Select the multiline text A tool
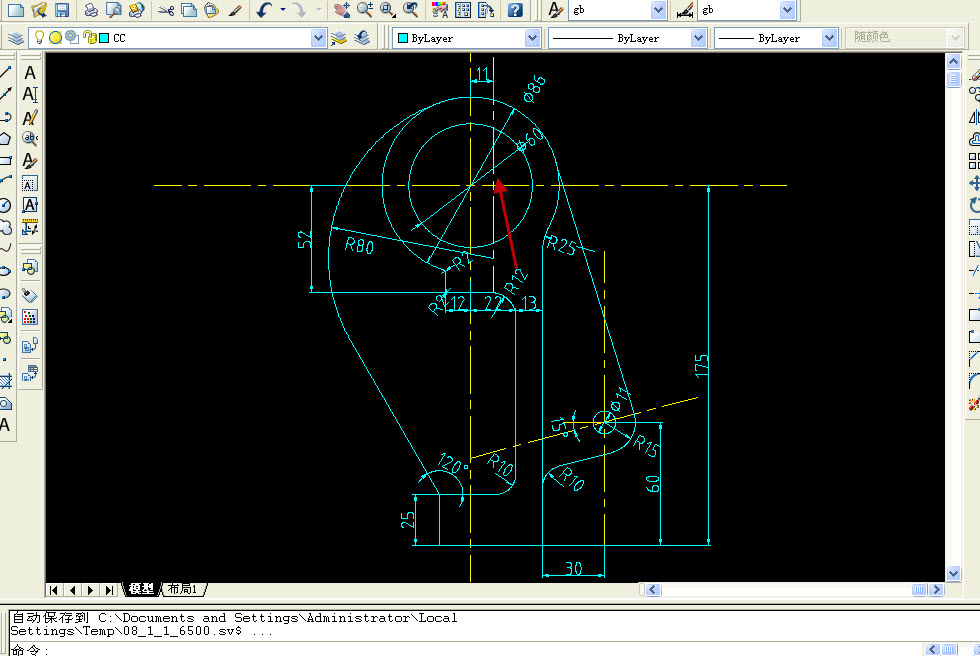 click(30, 73)
